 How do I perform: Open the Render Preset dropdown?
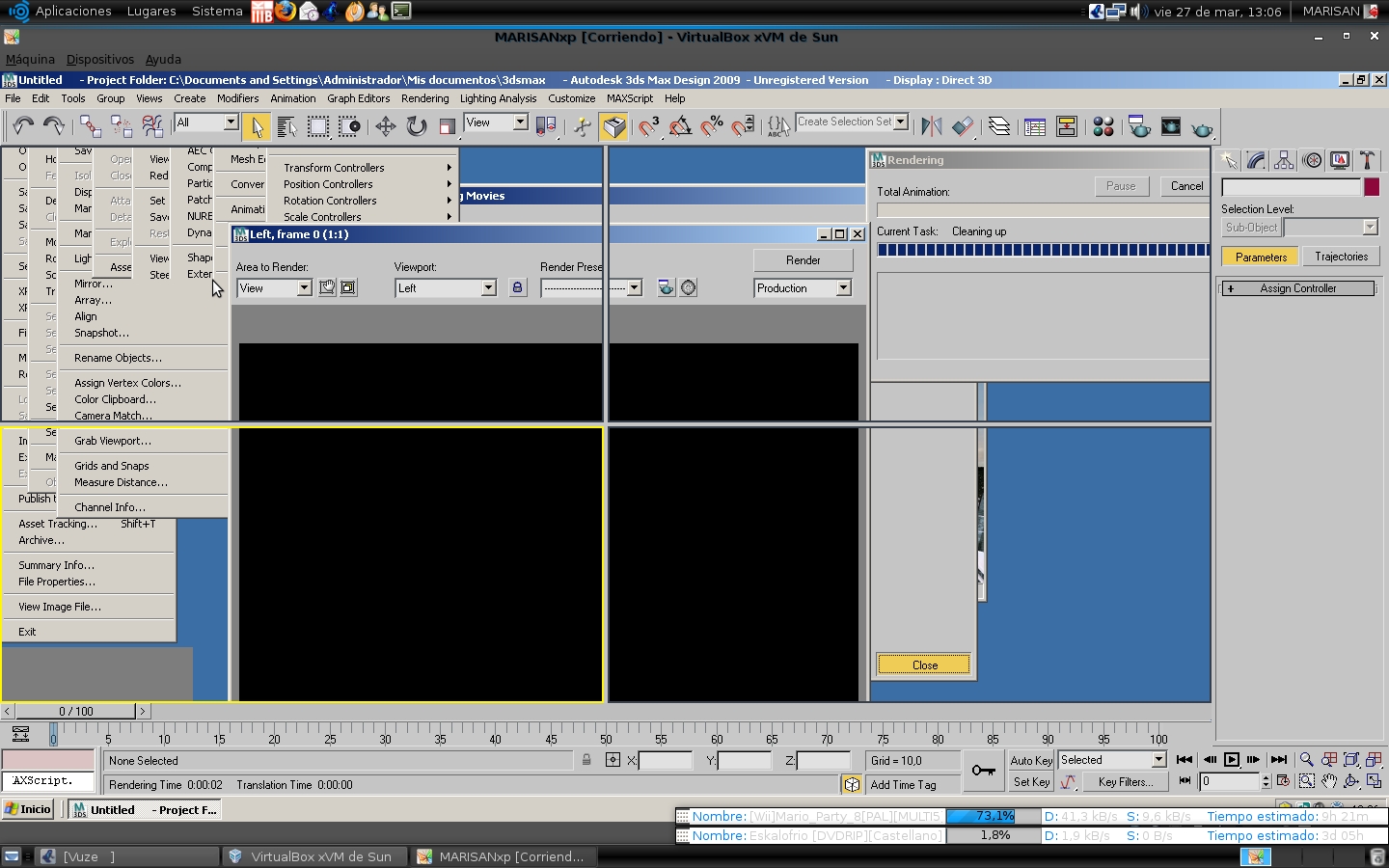[591, 287]
